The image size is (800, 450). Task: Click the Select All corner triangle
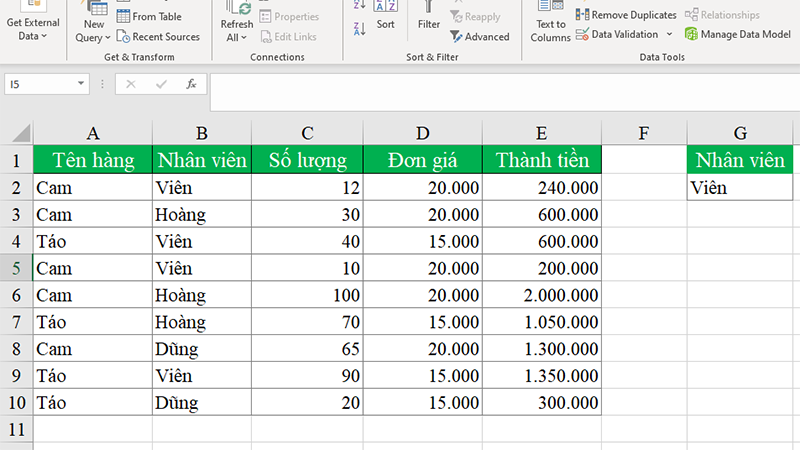point(20,133)
